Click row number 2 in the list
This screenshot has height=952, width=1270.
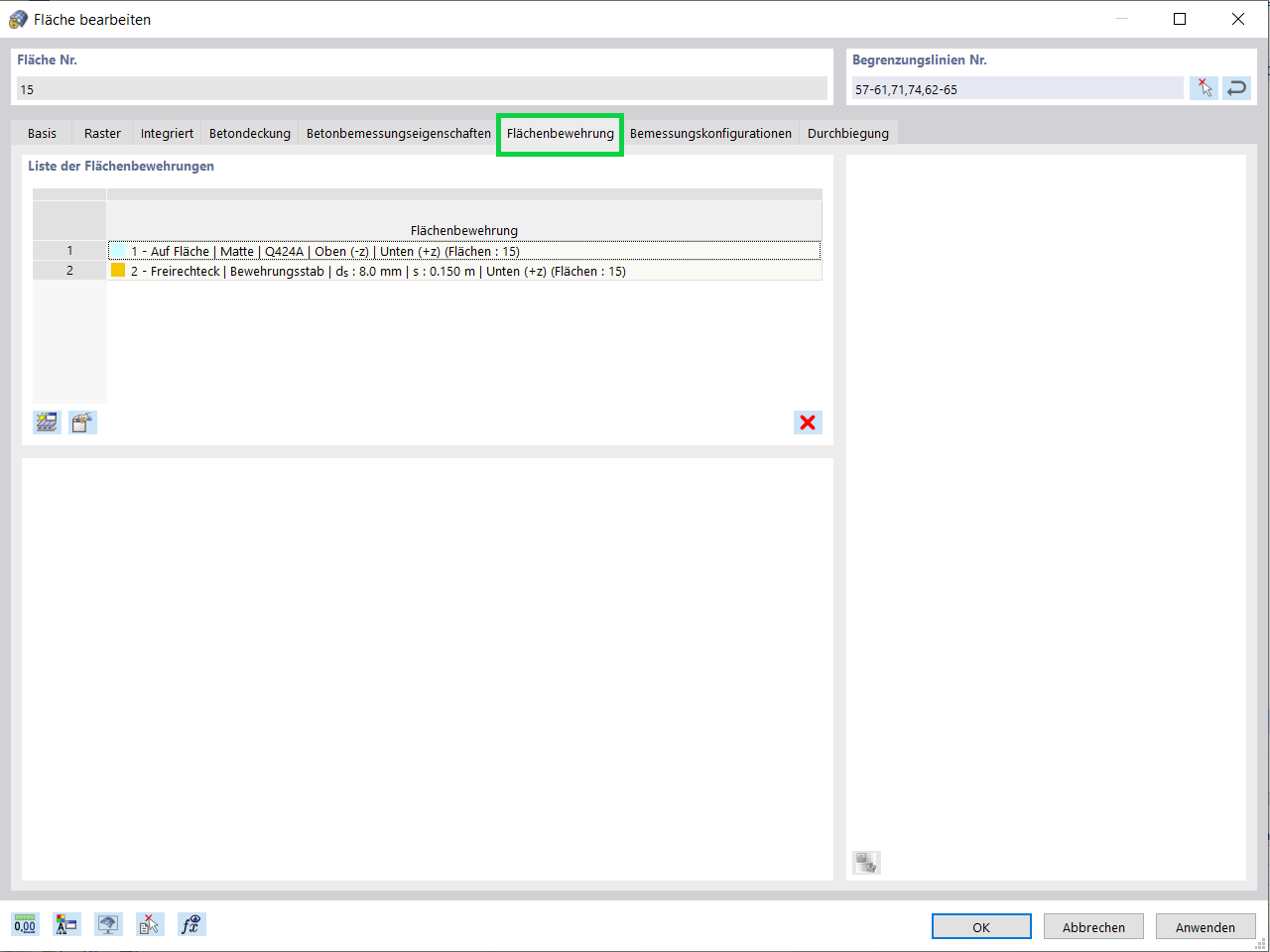69,271
